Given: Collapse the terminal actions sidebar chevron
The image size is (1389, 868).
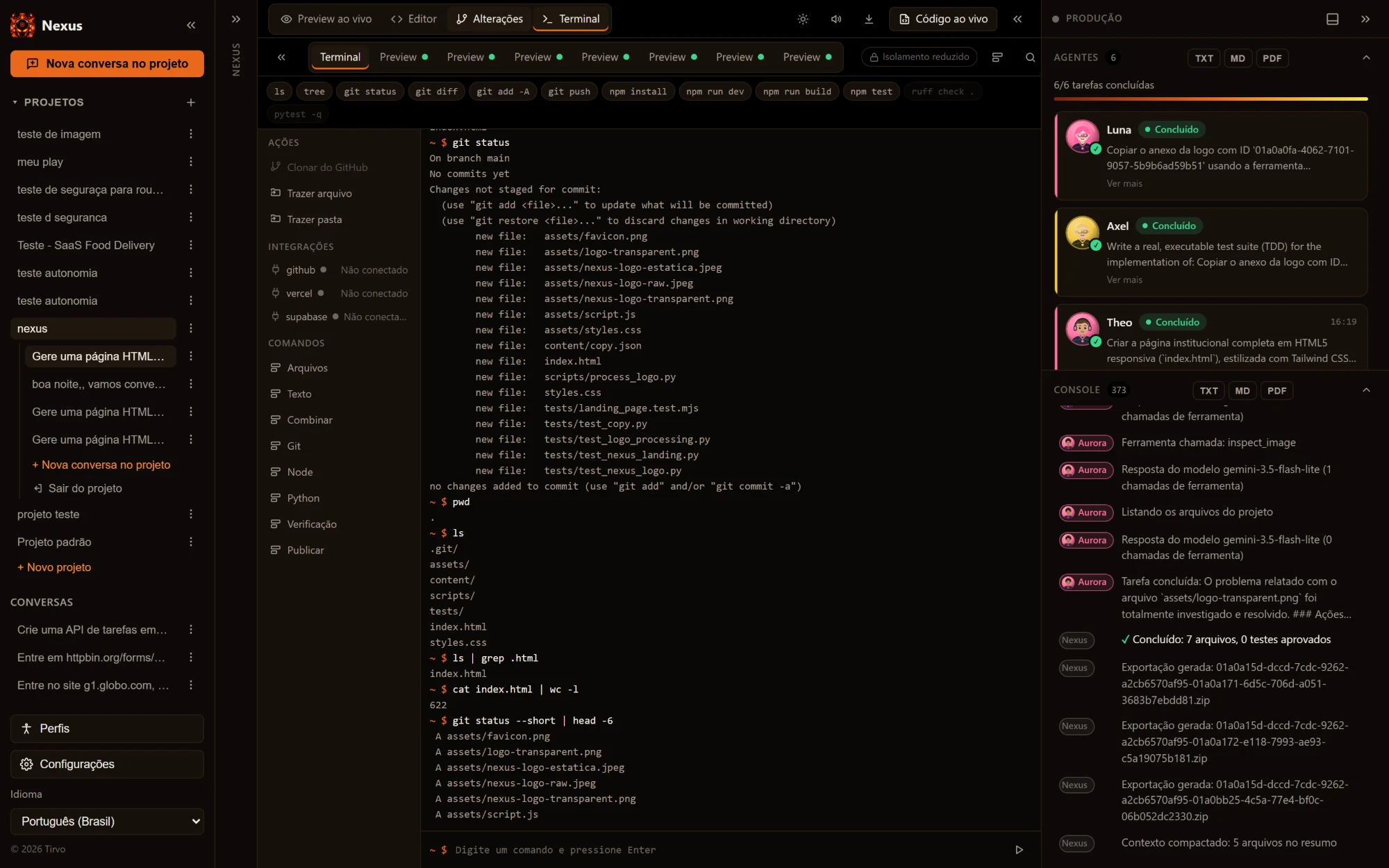Looking at the screenshot, I should pyautogui.click(x=281, y=57).
